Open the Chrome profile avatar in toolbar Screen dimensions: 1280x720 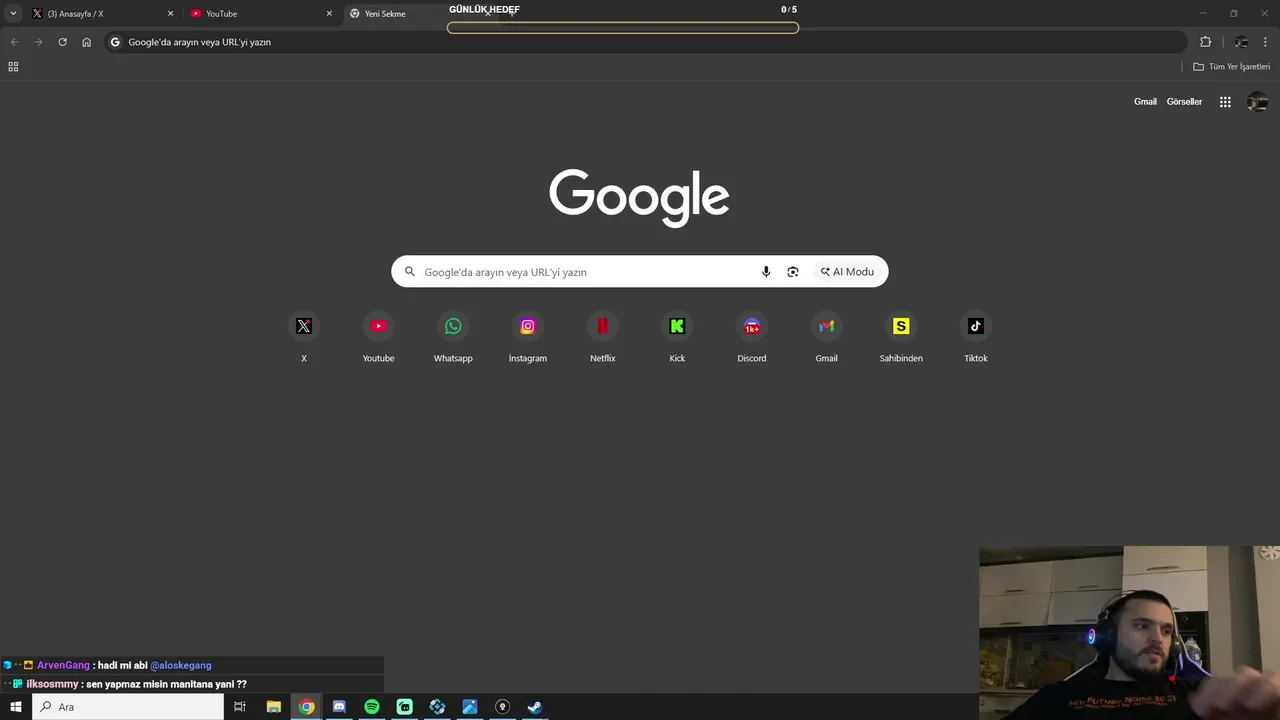1241,42
